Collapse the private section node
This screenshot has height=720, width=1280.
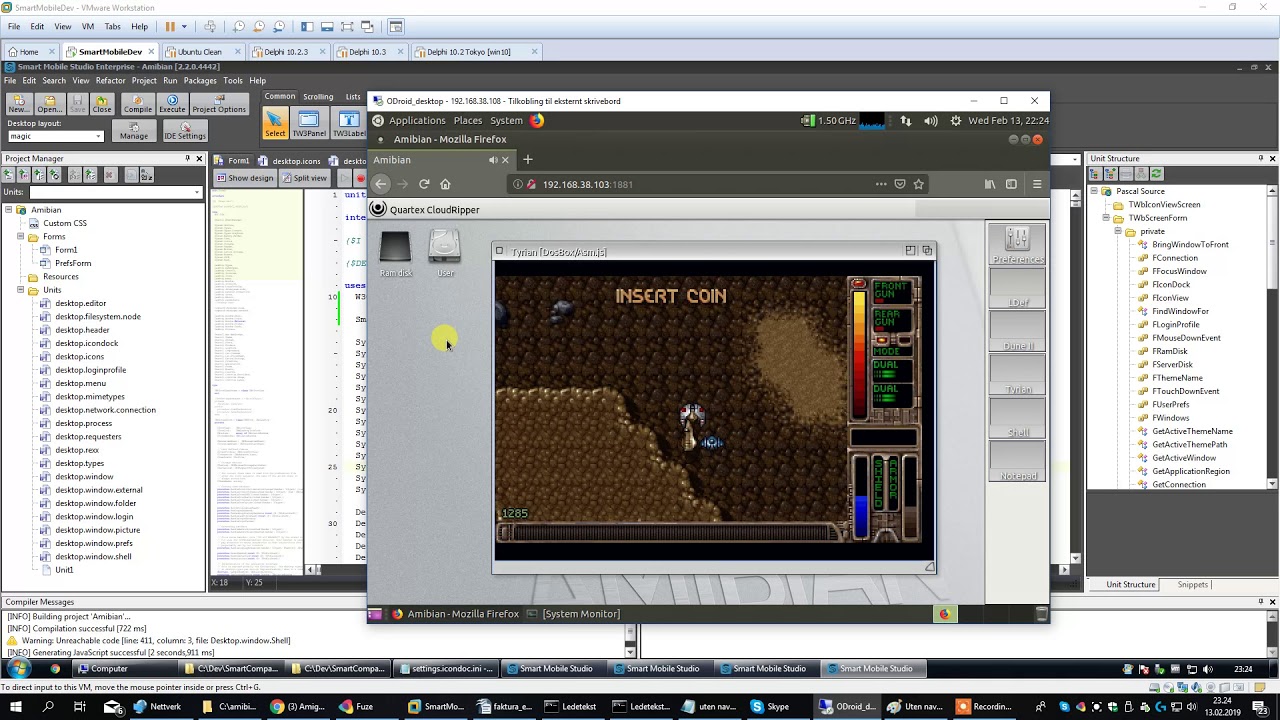pyautogui.click(x=1118, y=231)
